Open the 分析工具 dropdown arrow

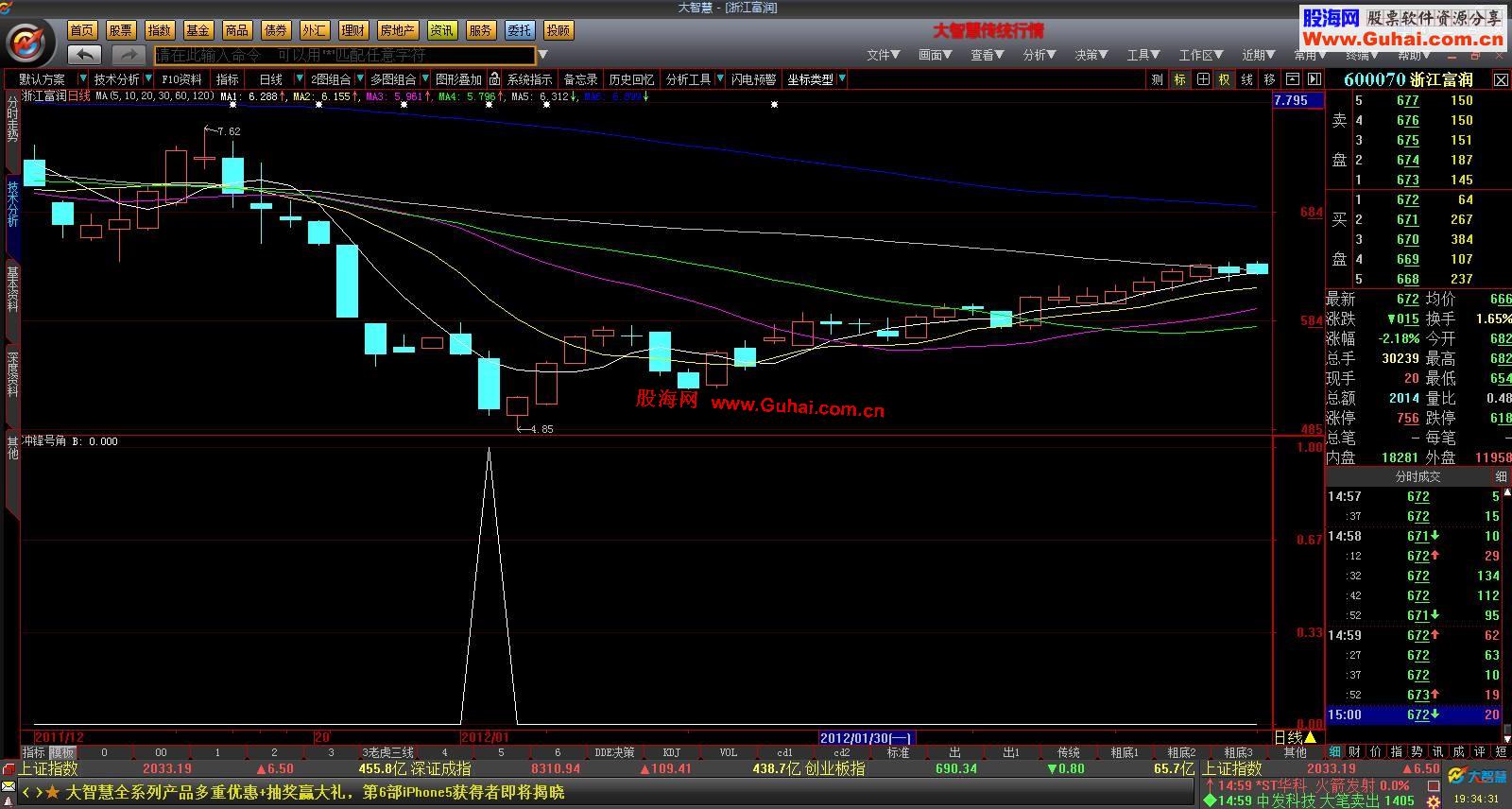point(719,79)
